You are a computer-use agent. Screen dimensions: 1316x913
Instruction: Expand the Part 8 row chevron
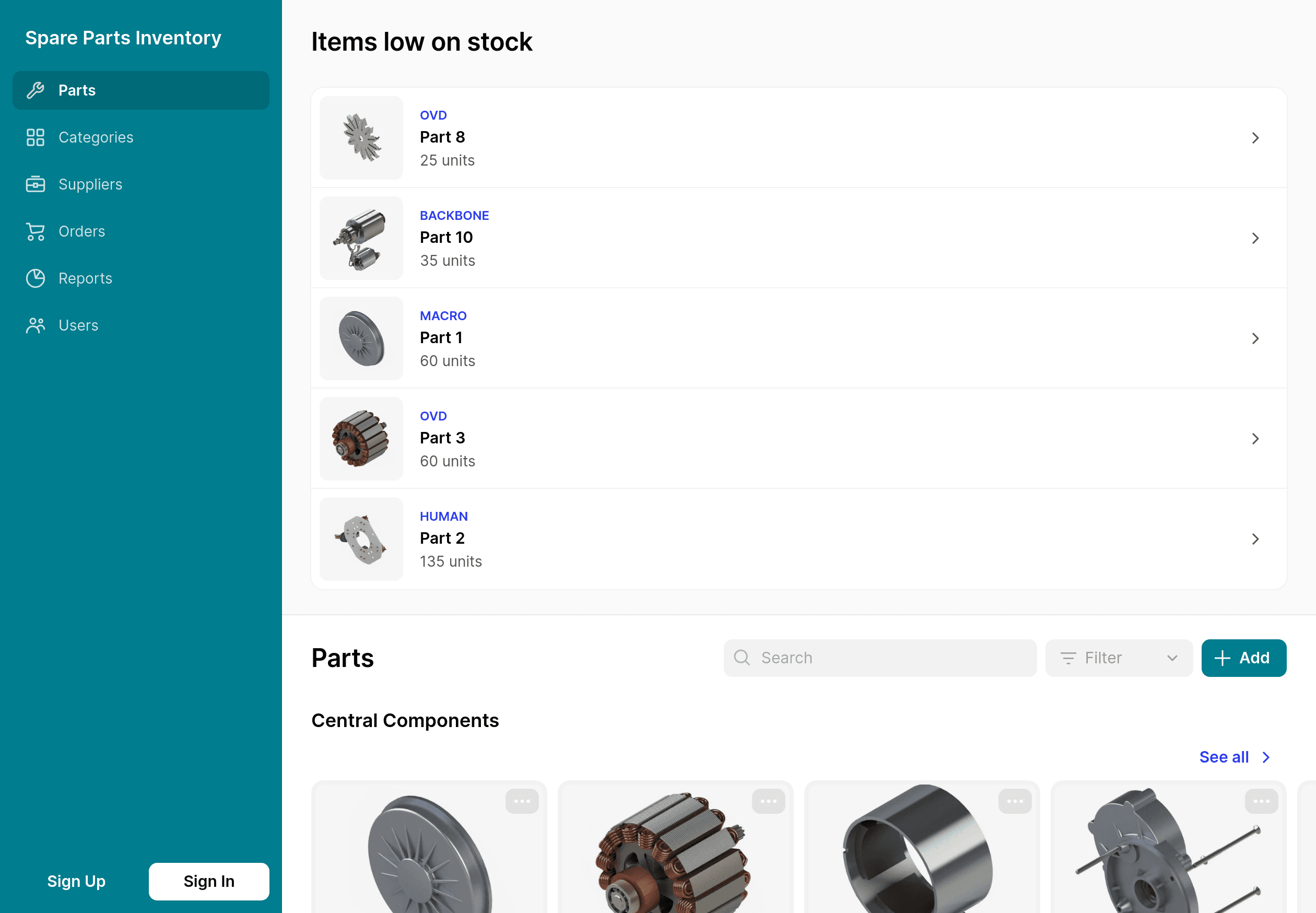pos(1255,138)
